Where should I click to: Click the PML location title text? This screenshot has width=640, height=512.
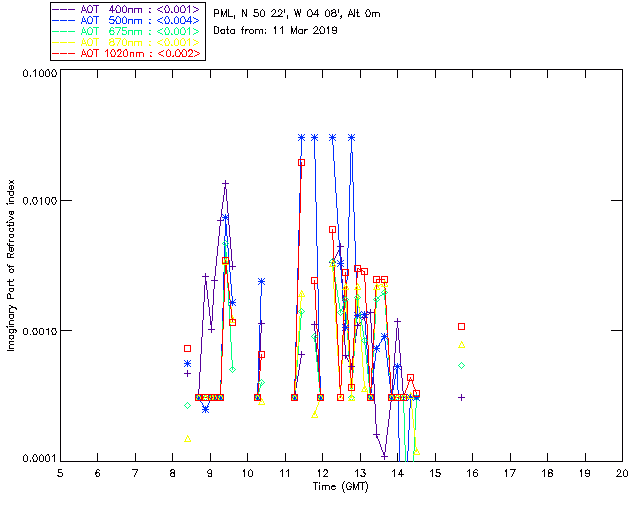click(x=297, y=14)
